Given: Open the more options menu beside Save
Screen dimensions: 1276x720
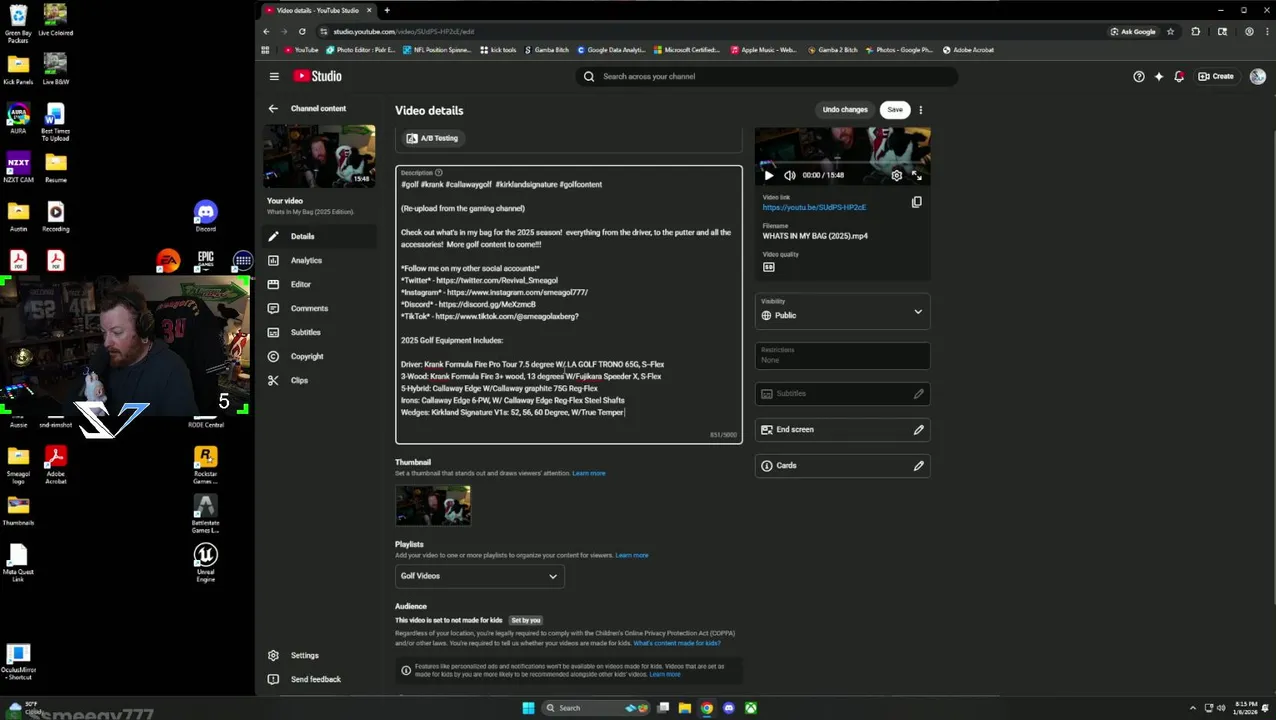Looking at the screenshot, I should 920,109.
